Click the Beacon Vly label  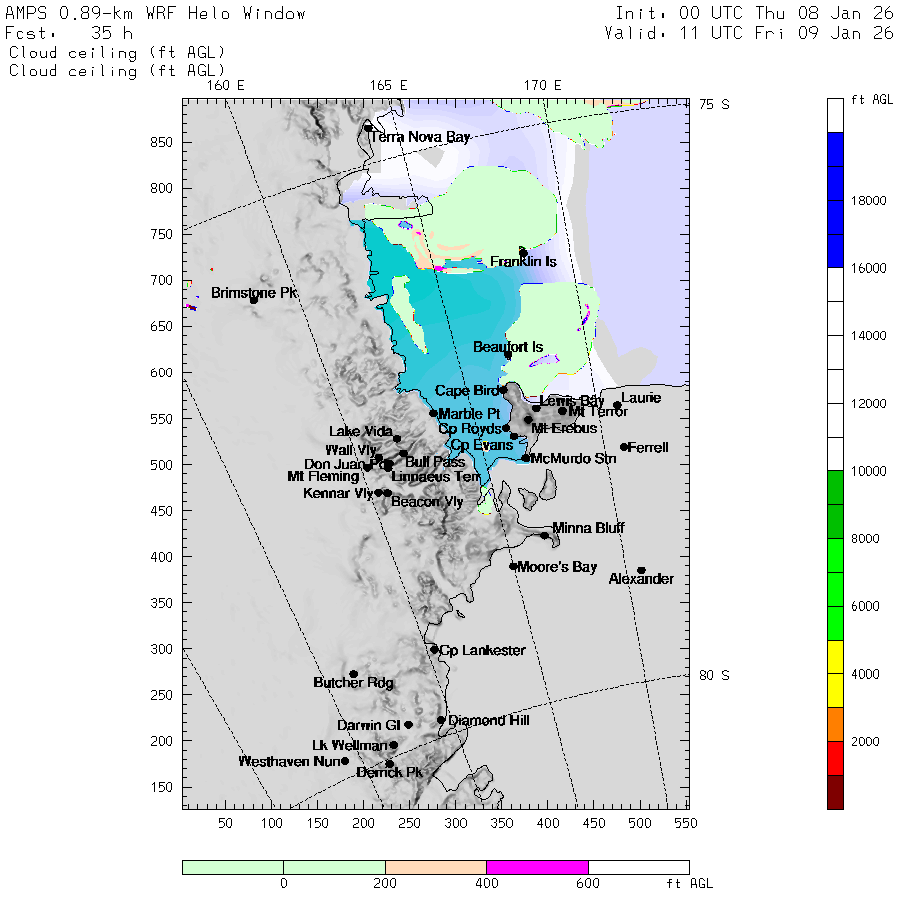click(x=427, y=501)
